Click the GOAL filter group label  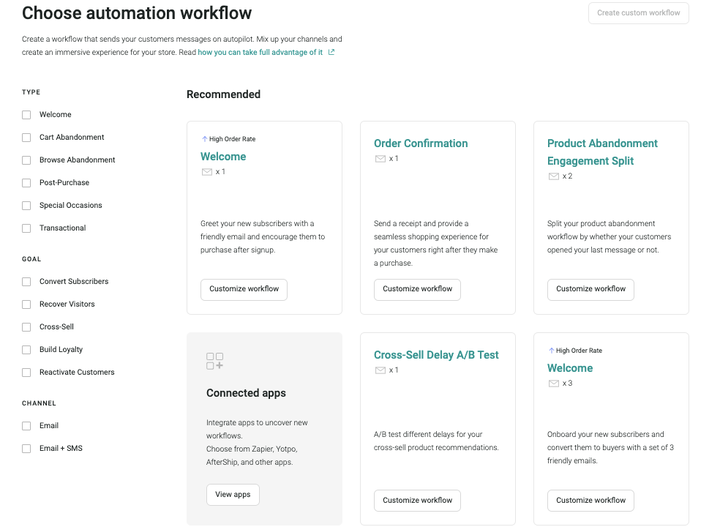point(31,259)
